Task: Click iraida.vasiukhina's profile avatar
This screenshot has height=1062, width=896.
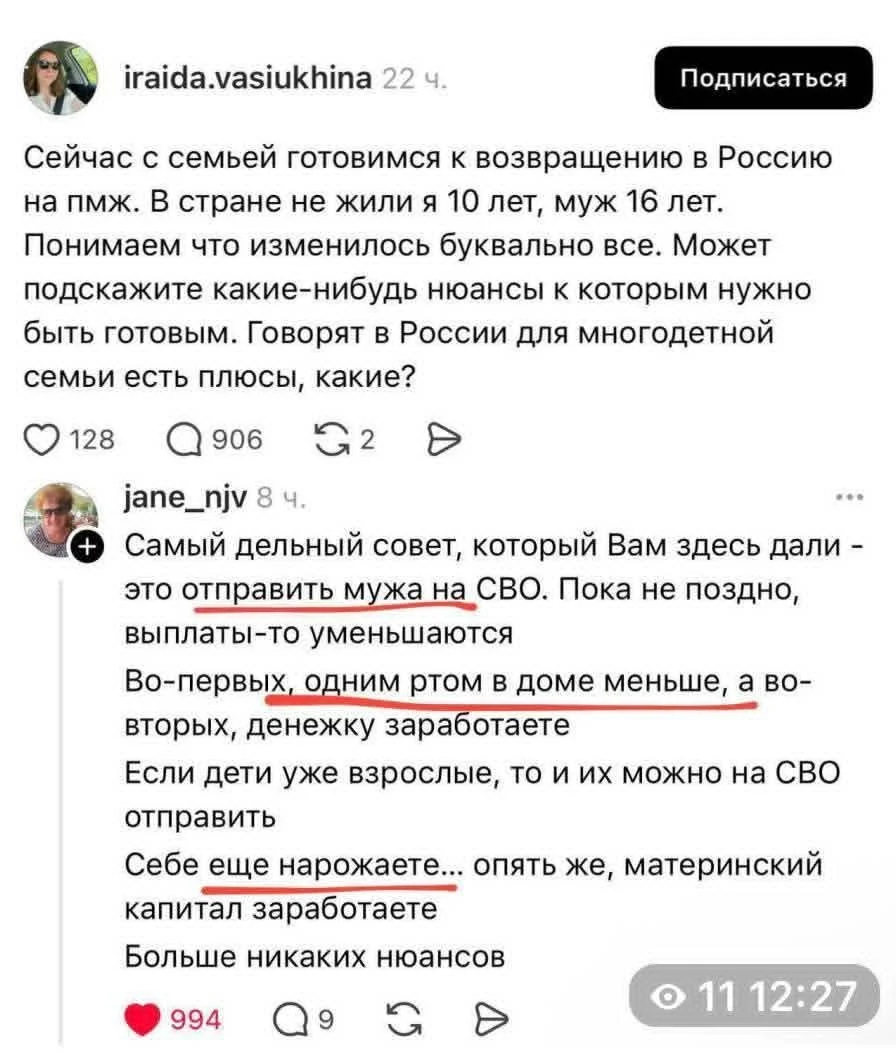Action: pyautogui.click(x=60, y=77)
